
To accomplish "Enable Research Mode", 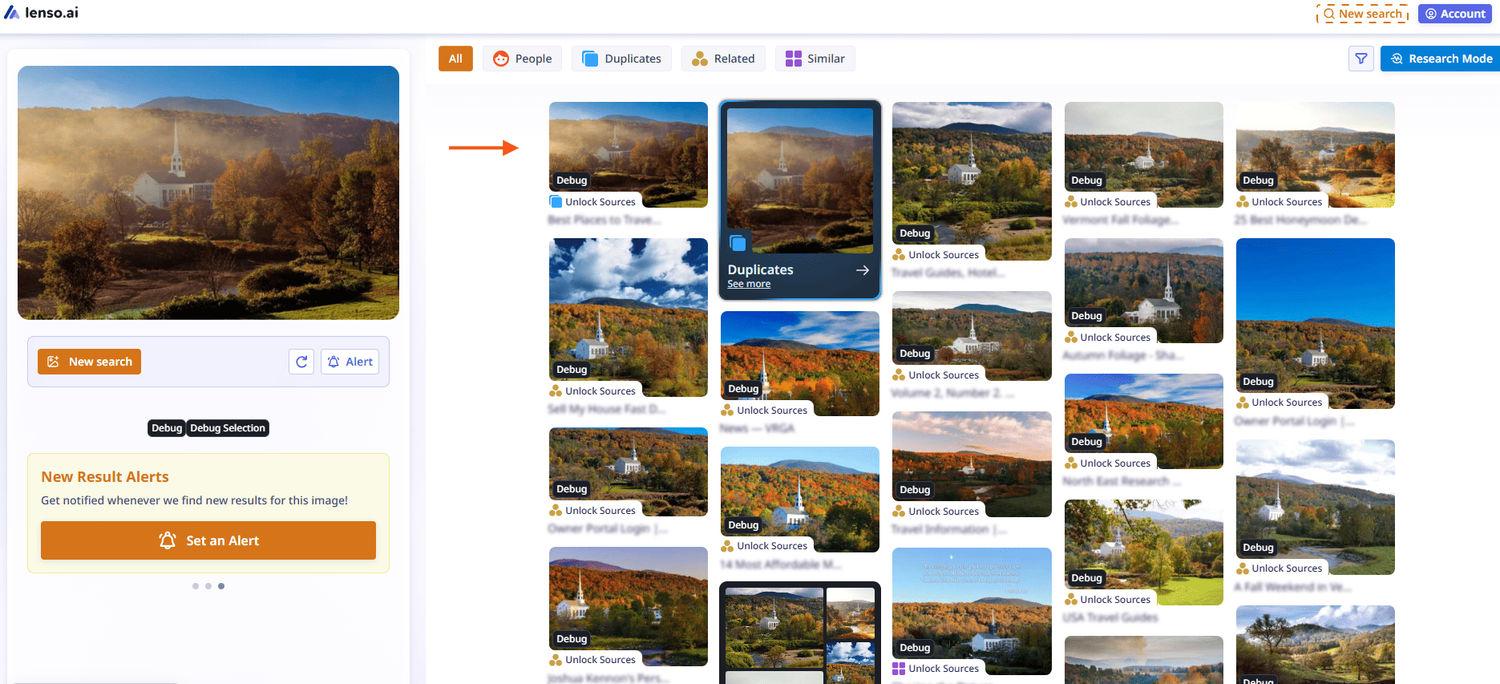I will click(1440, 59).
